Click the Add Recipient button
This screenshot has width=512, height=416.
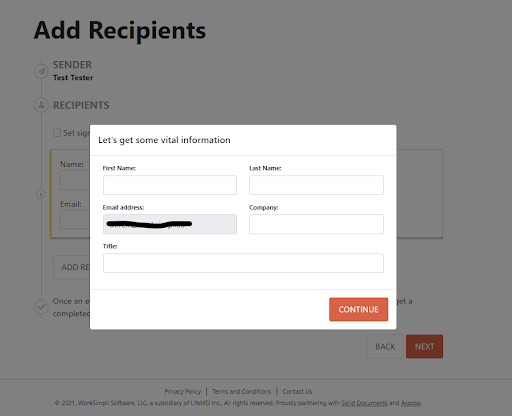(x=72, y=267)
